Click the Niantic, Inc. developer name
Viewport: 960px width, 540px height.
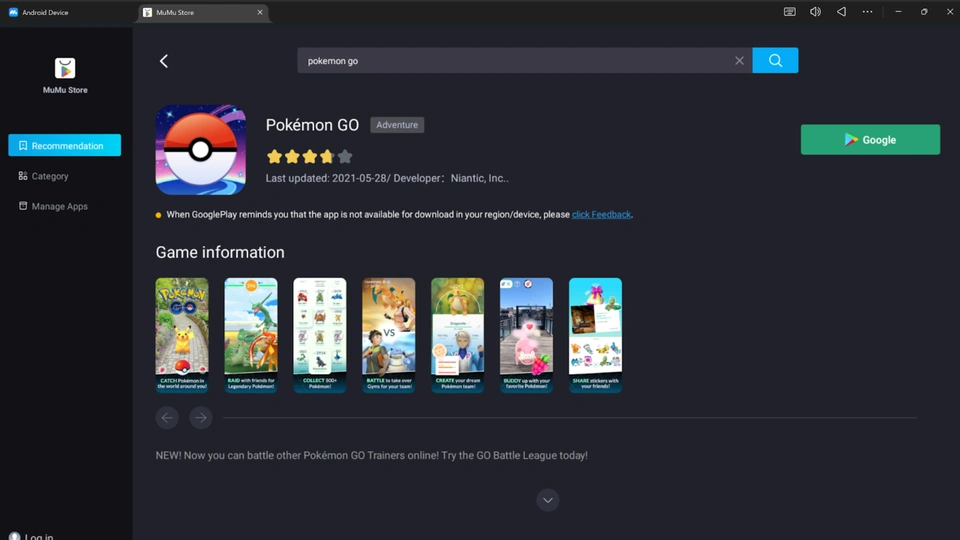click(x=479, y=178)
